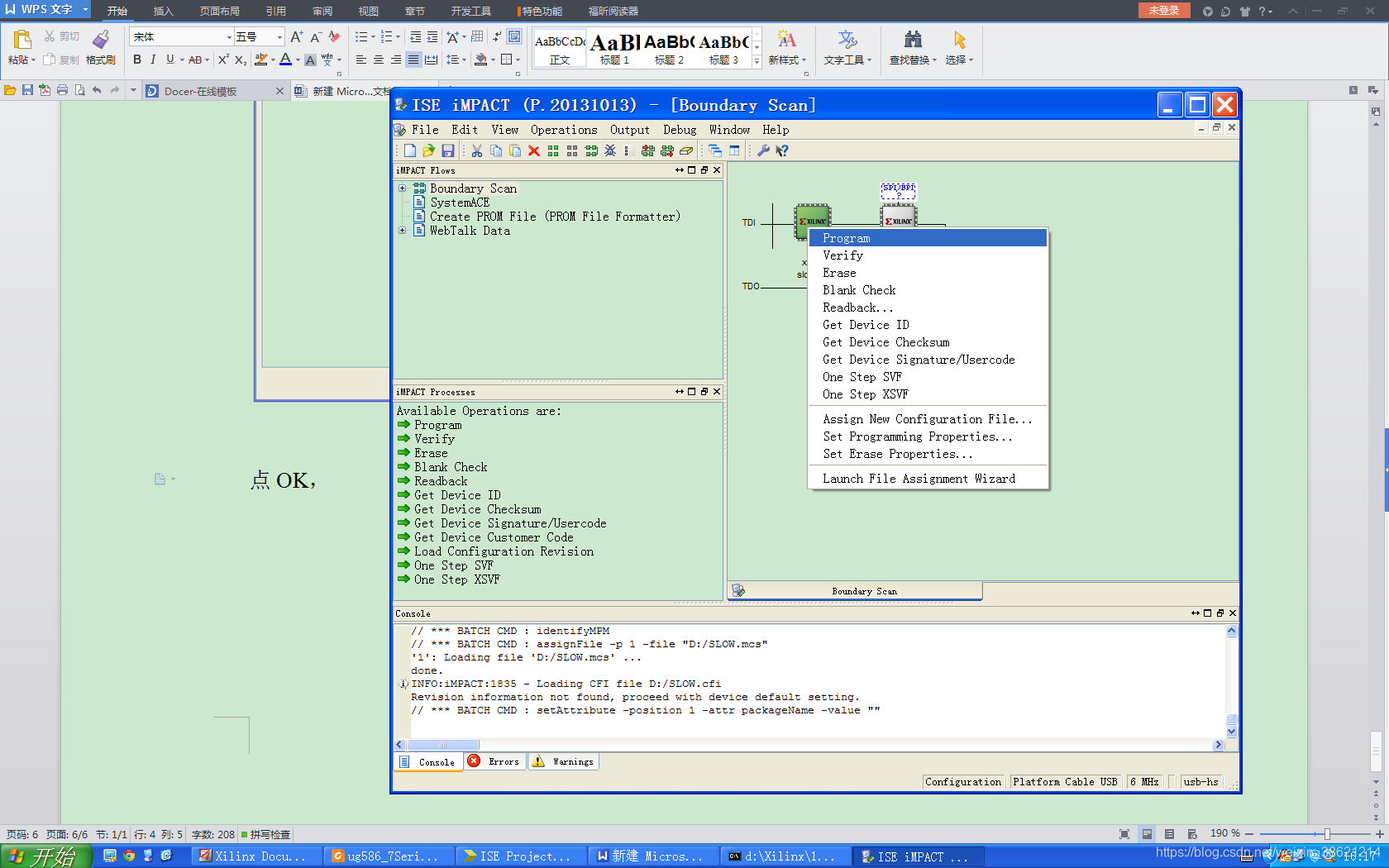Toggle spell check (拼写检查) in status bar
Screen dimensions: 1389x868
coord(265,834)
